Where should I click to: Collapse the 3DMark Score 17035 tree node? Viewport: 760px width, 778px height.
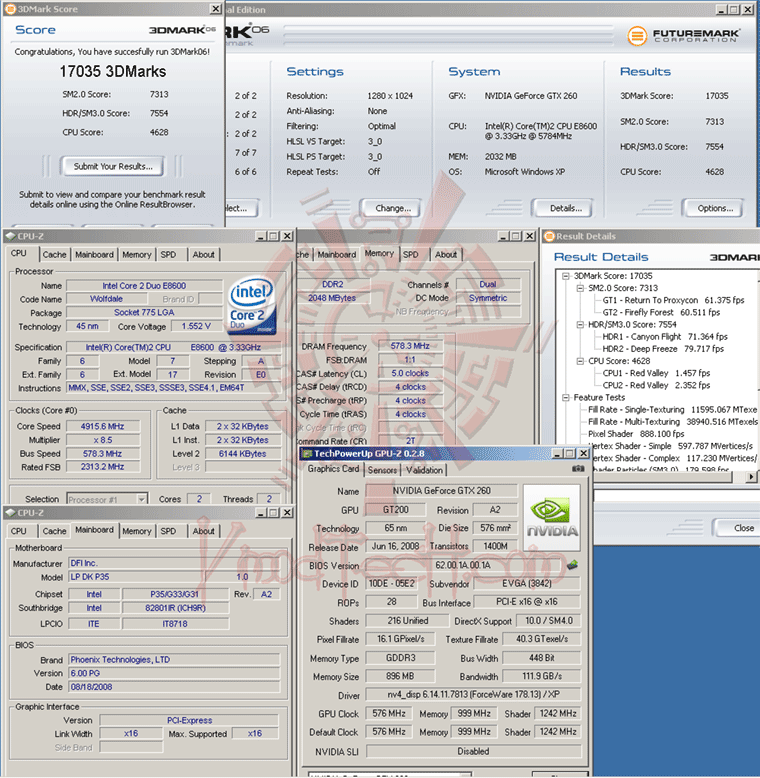[x=566, y=276]
